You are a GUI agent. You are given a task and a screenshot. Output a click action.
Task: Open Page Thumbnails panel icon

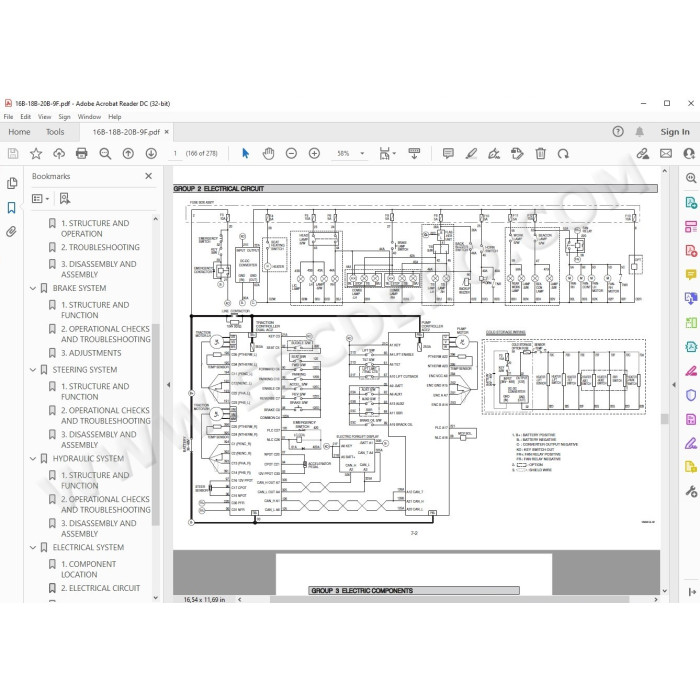(12, 183)
